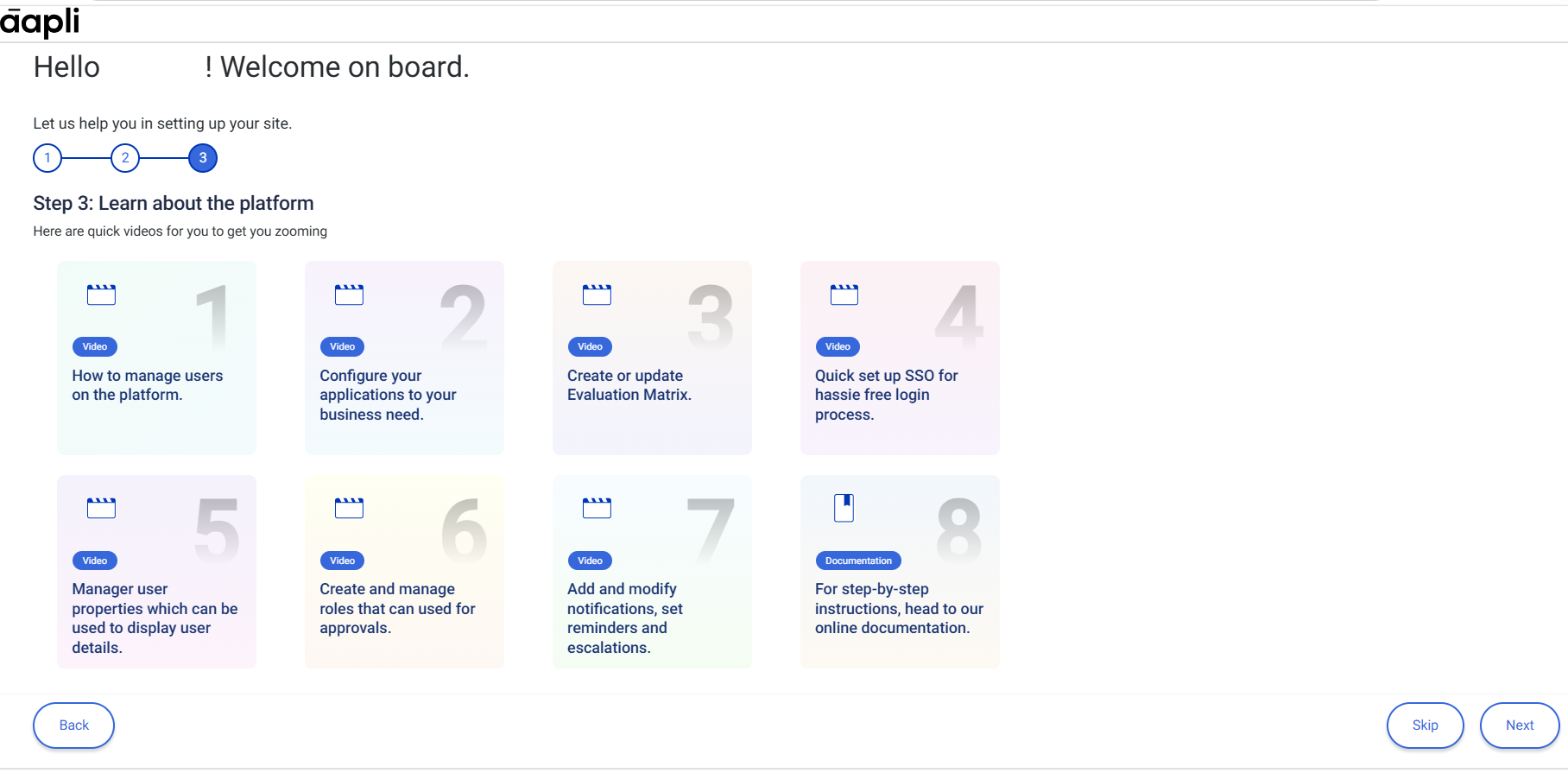Go to step 1 in the progress indicator
1568x773 pixels.
pos(47,158)
